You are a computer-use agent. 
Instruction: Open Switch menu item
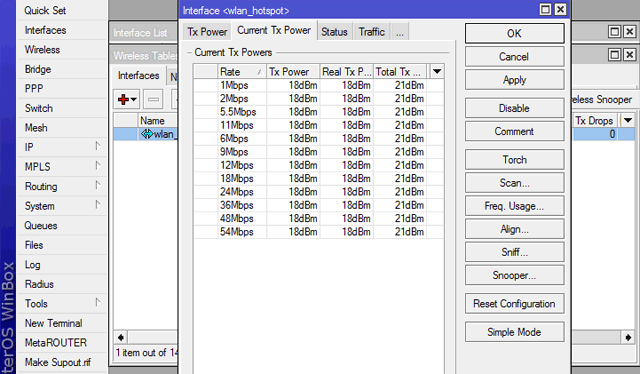pos(62,108)
